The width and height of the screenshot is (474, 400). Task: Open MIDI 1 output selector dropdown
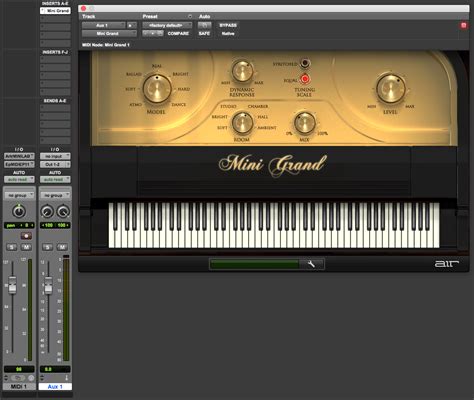[19, 164]
